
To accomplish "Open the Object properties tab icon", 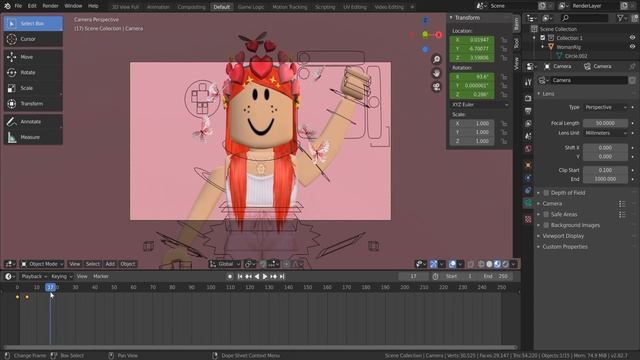I will [528, 165].
